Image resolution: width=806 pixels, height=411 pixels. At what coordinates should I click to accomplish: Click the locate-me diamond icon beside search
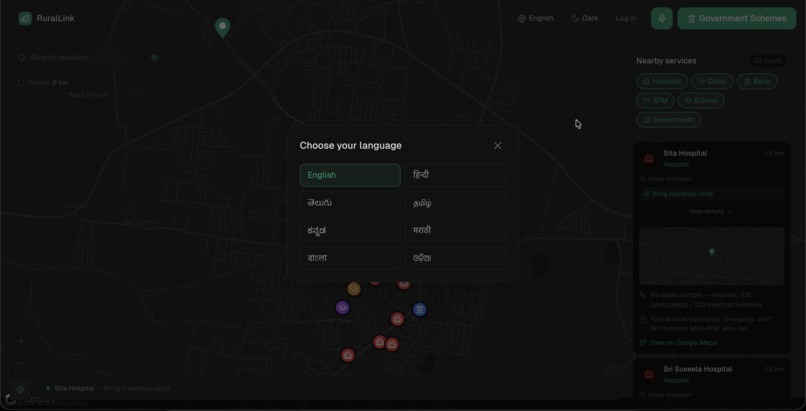(154, 58)
